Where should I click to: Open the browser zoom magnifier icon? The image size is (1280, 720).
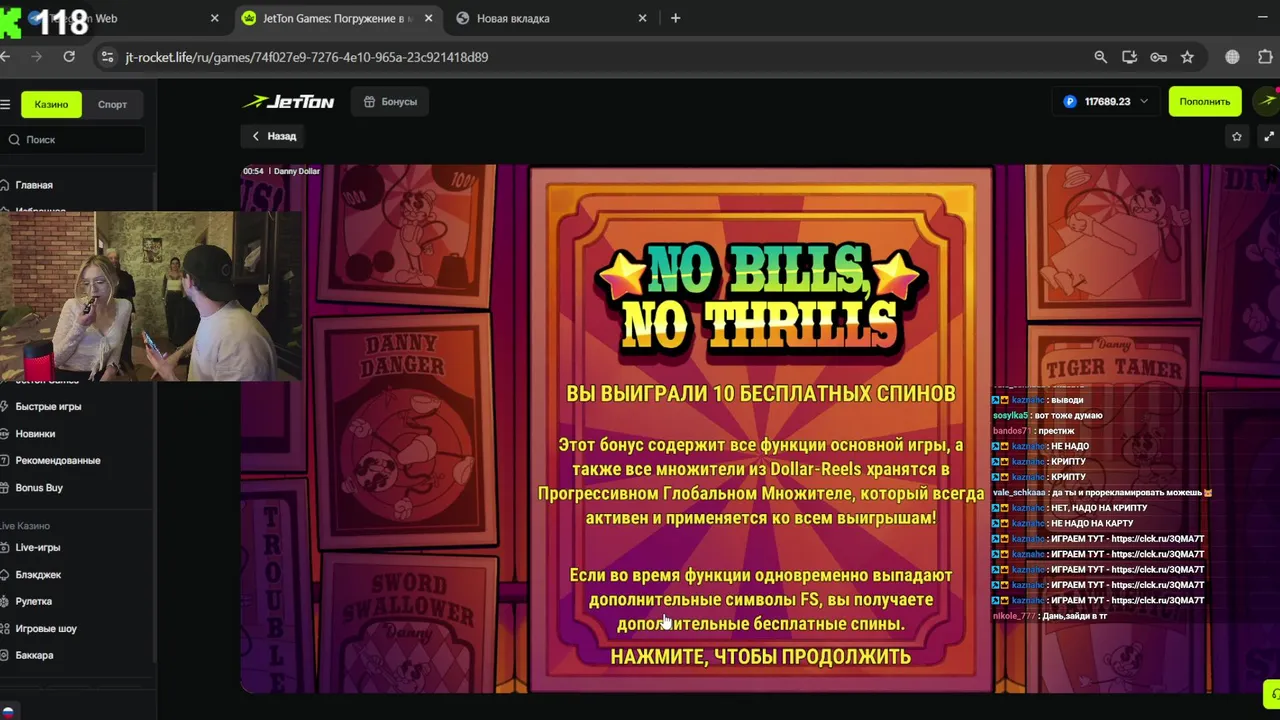click(1100, 57)
